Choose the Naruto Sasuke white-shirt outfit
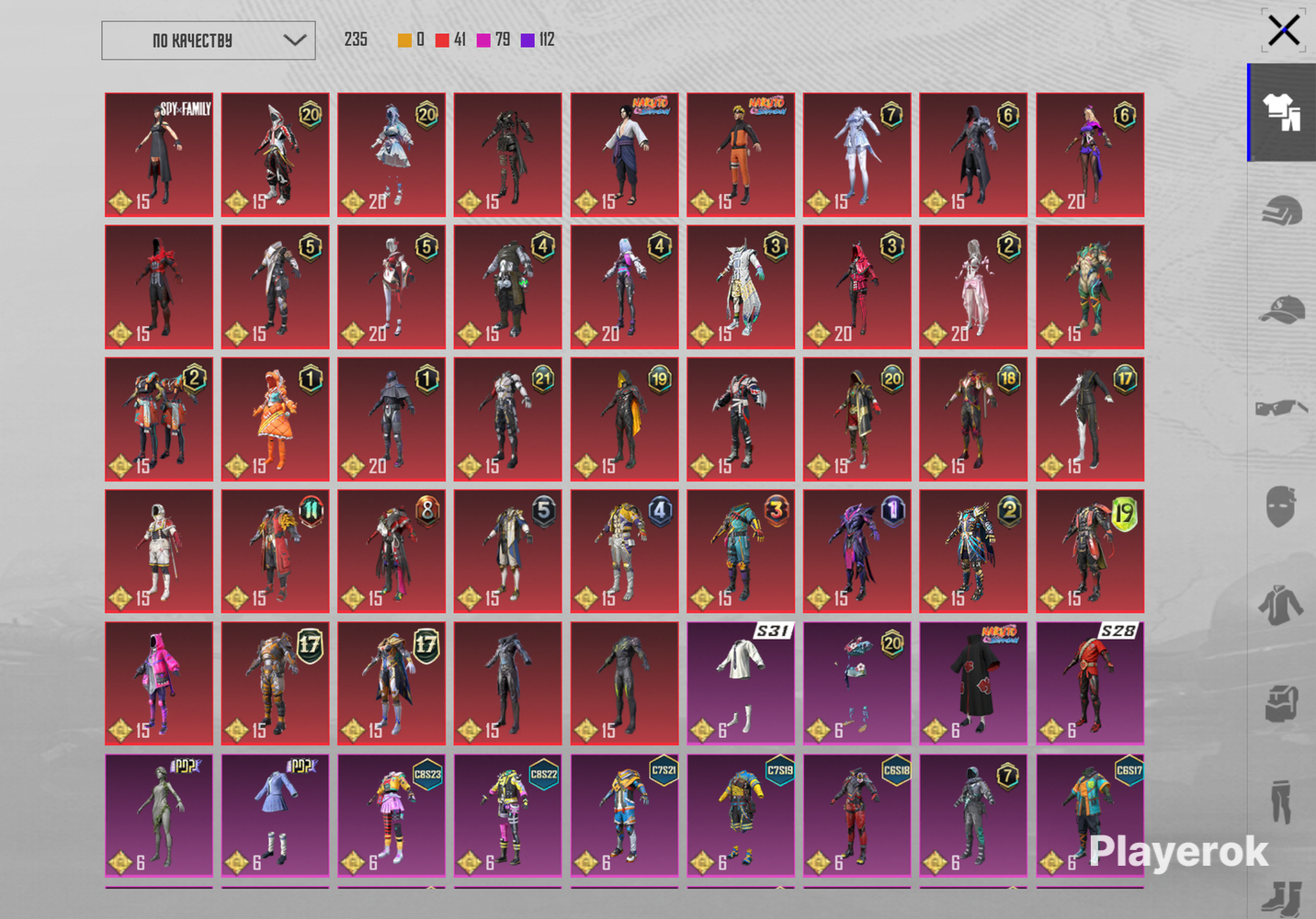The height and width of the screenshot is (919, 1316). click(x=625, y=154)
